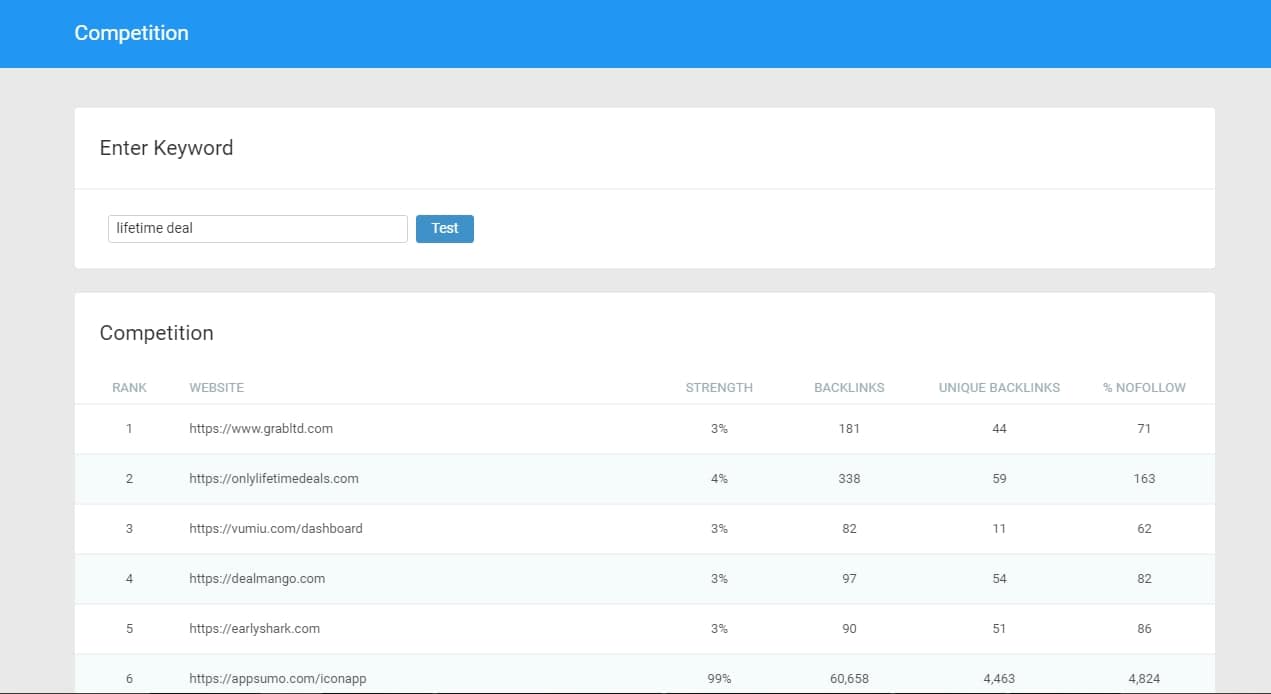This screenshot has height=694, width=1271.
Task: Sort by the Strength column header
Action: [719, 388]
